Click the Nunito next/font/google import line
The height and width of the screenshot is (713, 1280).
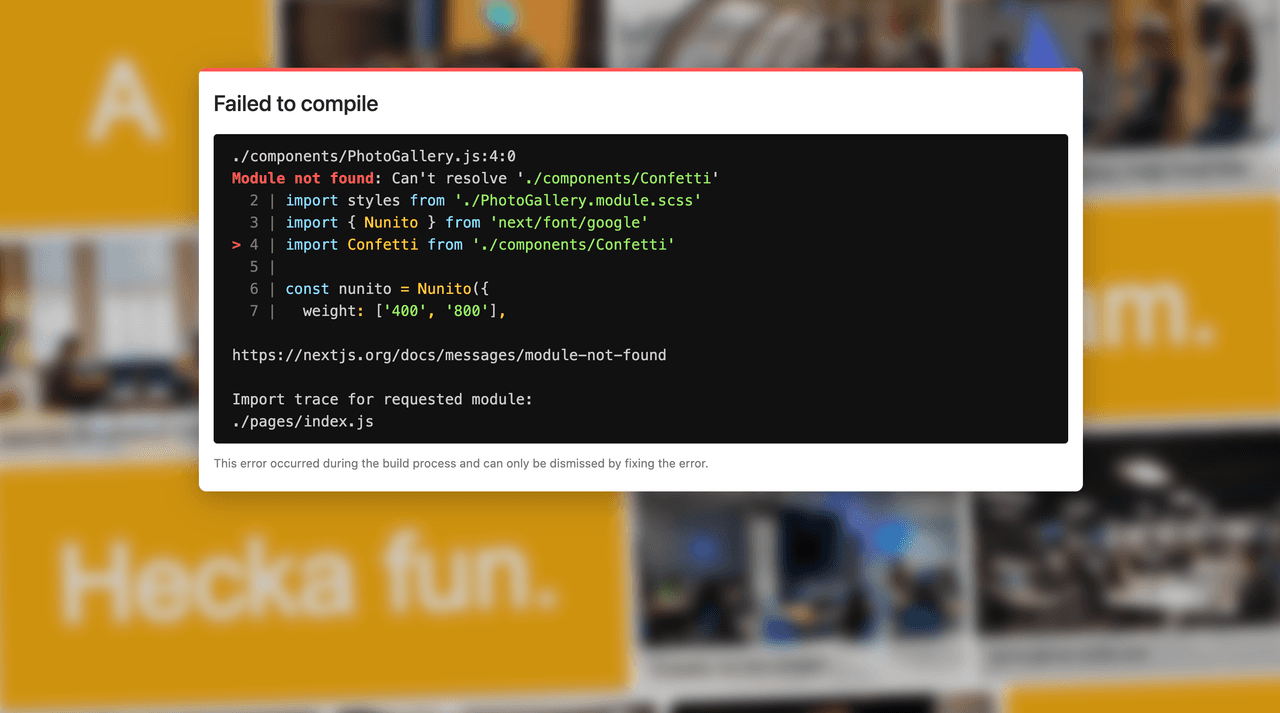click(467, 223)
